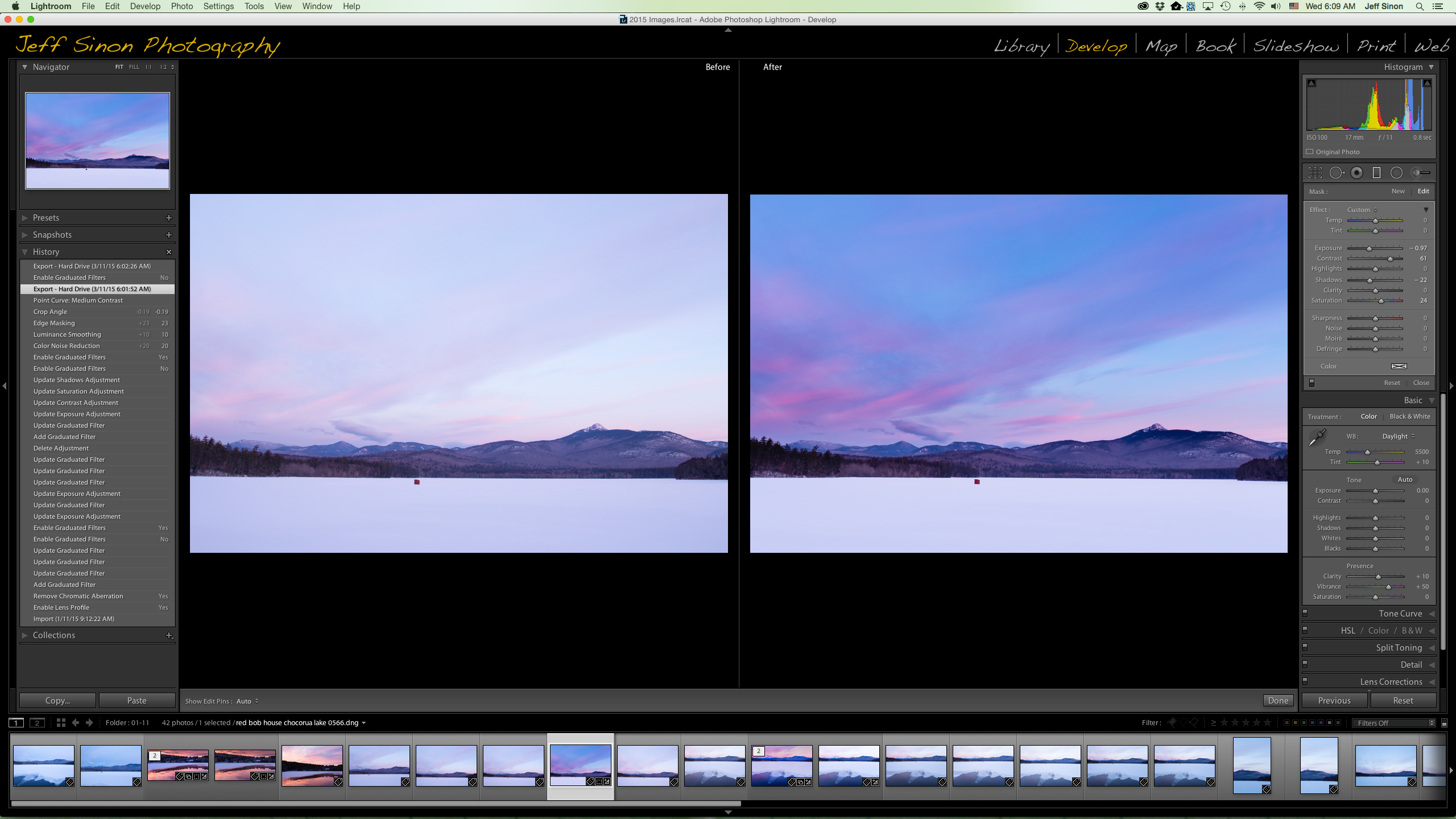
Task: Switch to the Print module
Action: (x=1376, y=46)
